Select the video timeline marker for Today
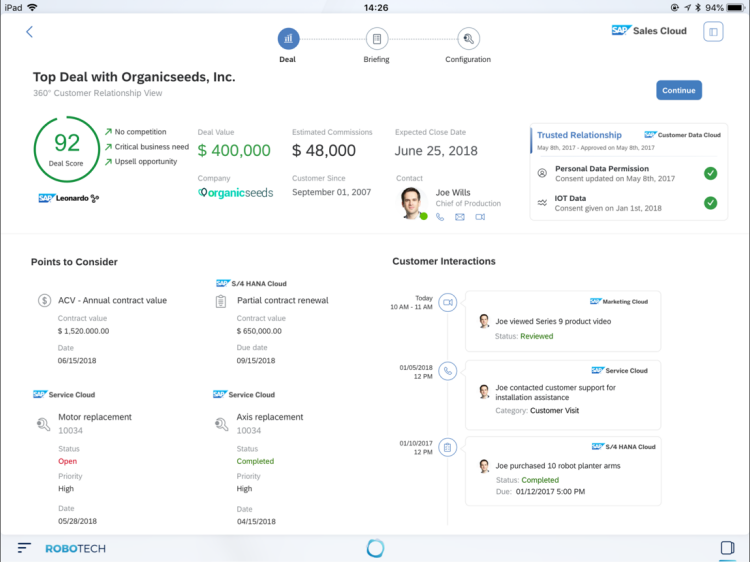This screenshot has height=562, width=750. coord(448,302)
